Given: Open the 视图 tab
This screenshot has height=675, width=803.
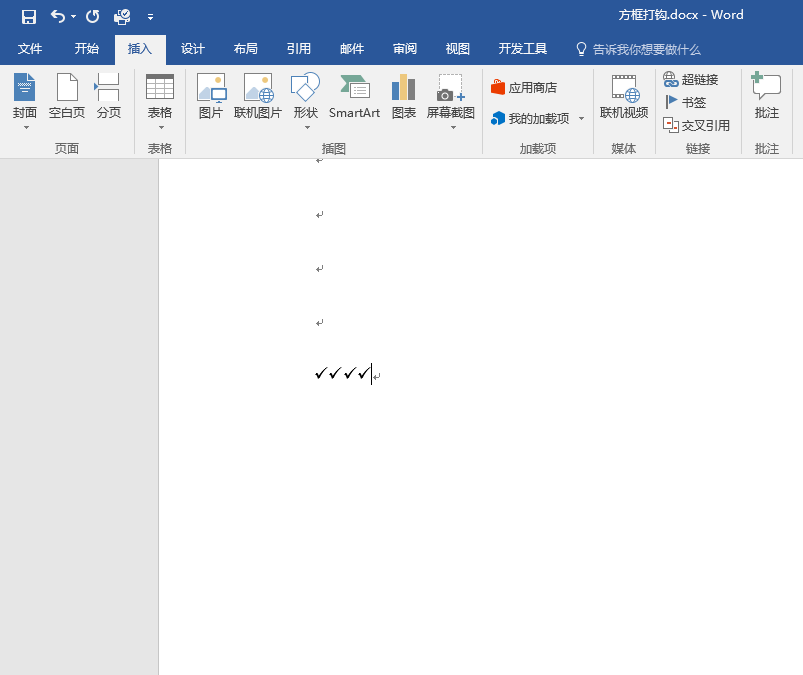Looking at the screenshot, I should (458, 49).
